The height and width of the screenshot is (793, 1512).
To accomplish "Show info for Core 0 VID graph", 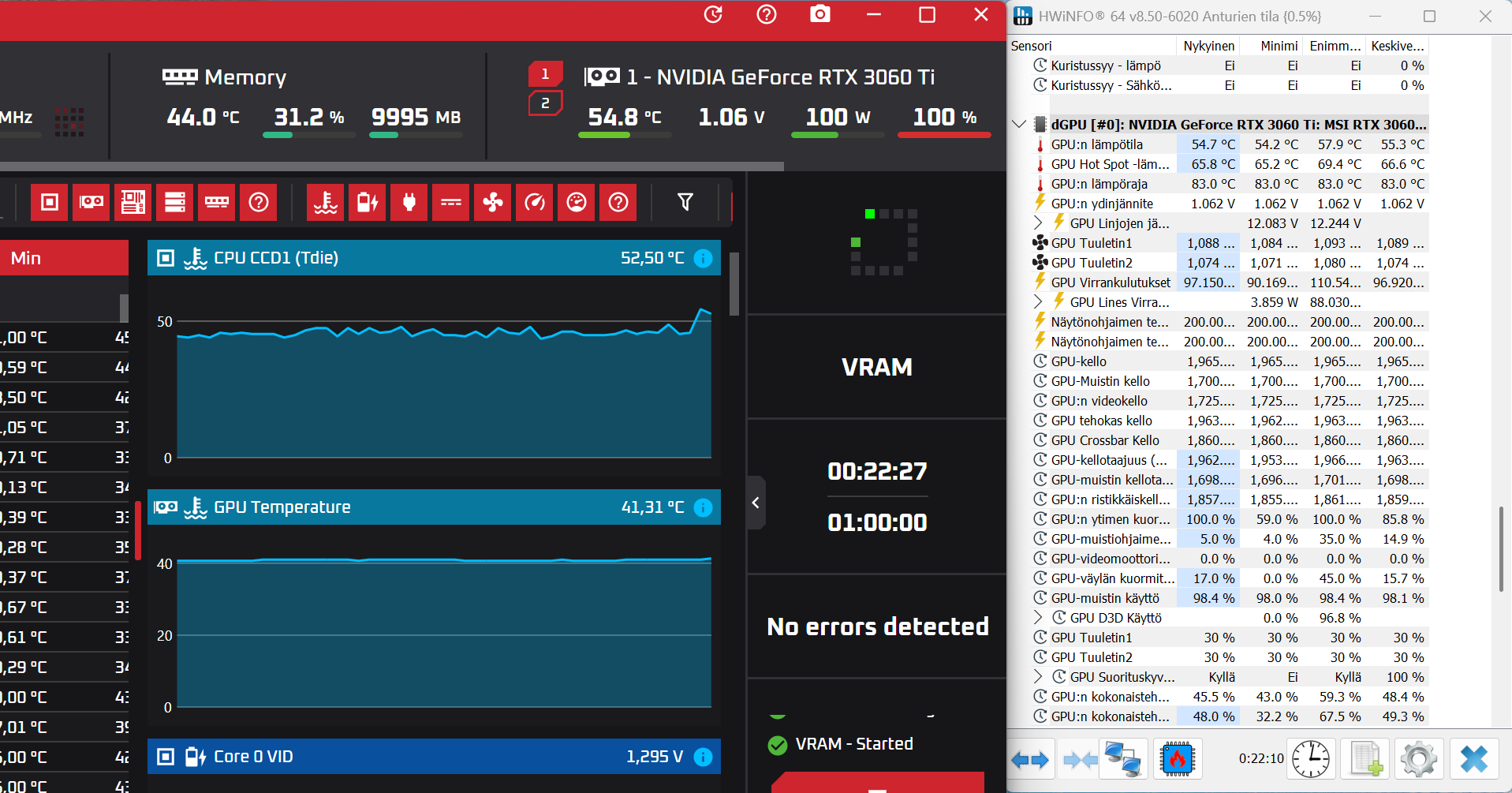I will coord(703,757).
